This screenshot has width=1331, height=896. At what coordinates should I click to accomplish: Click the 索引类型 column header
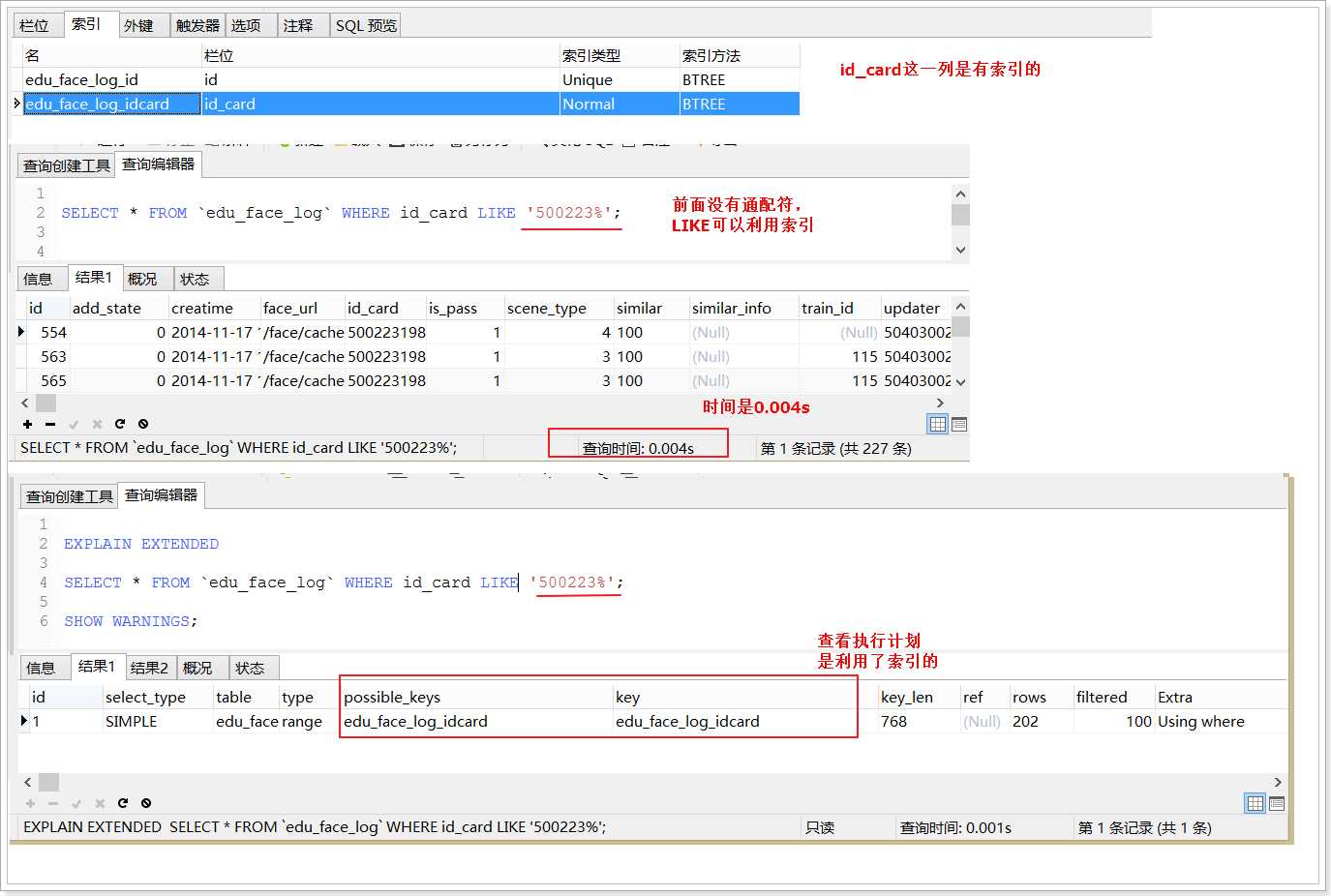pos(620,55)
